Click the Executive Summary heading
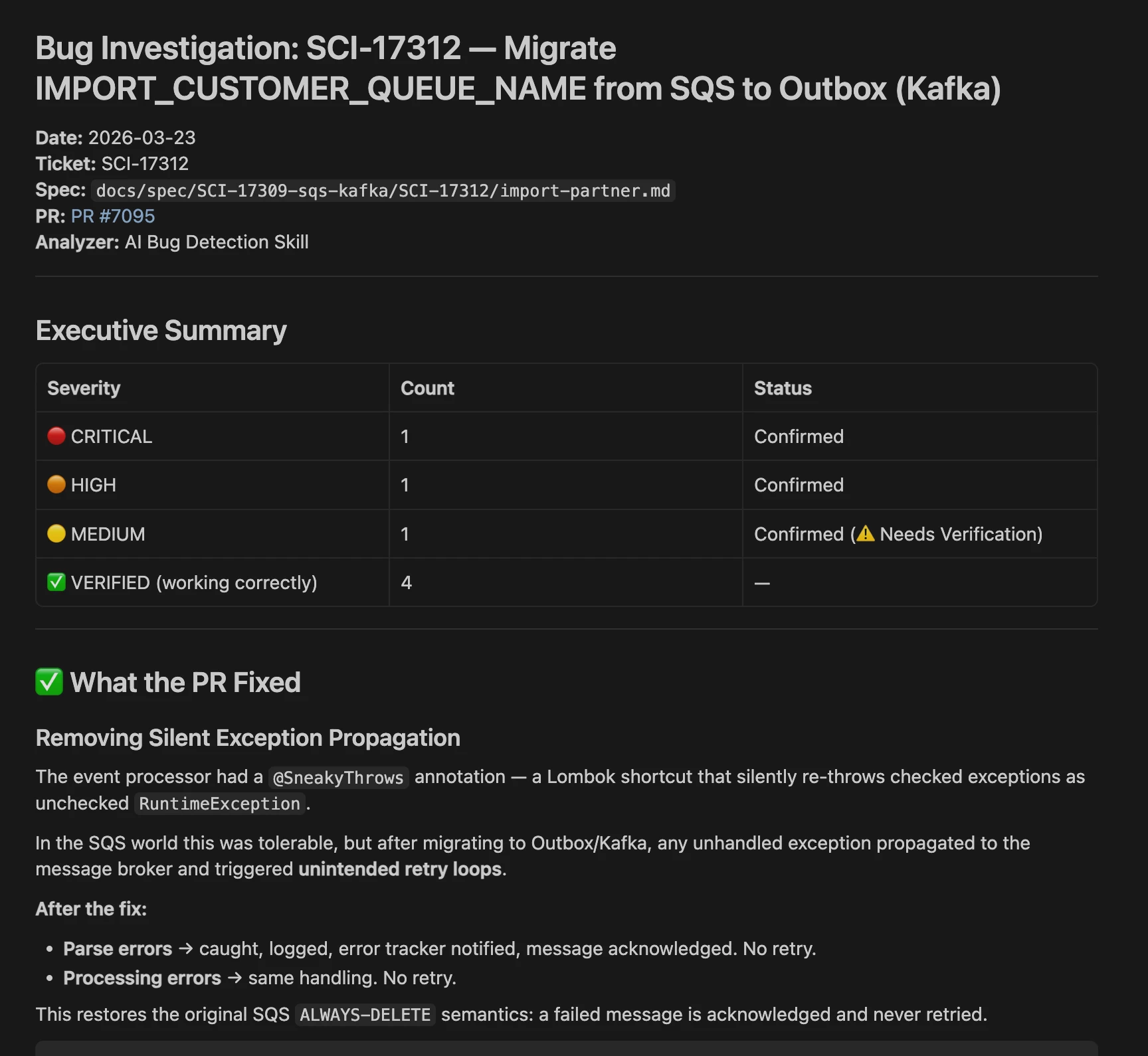 click(161, 330)
